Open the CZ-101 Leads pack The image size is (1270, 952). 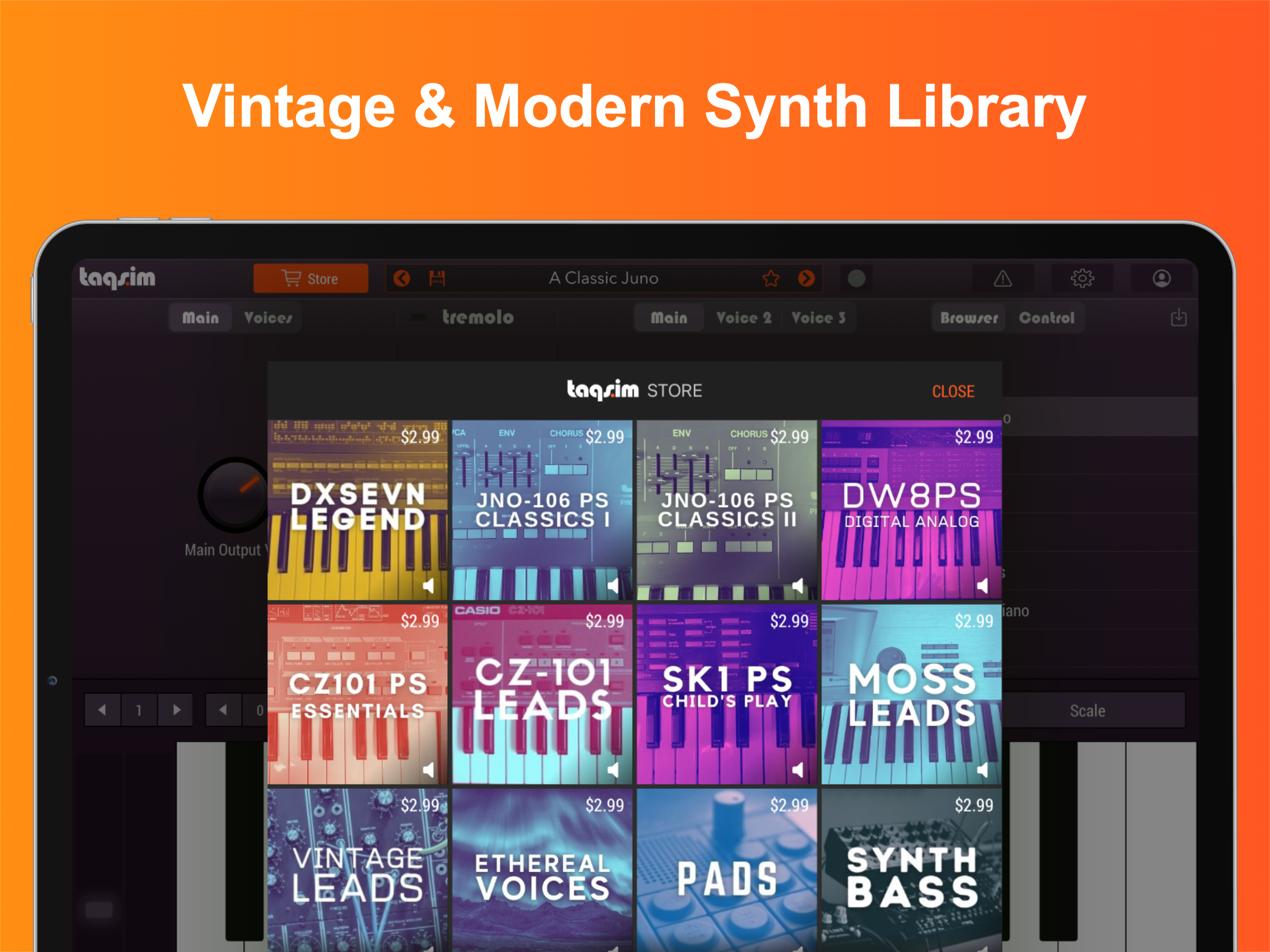542,694
